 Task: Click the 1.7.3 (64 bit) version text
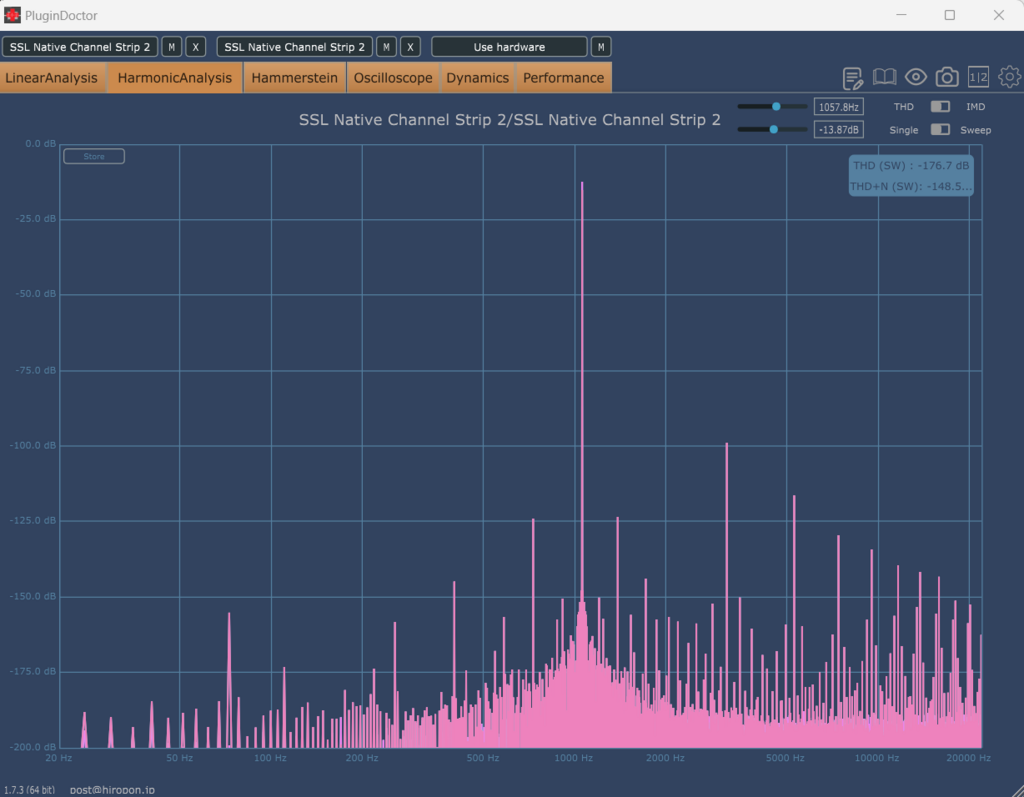tap(29, 790)
